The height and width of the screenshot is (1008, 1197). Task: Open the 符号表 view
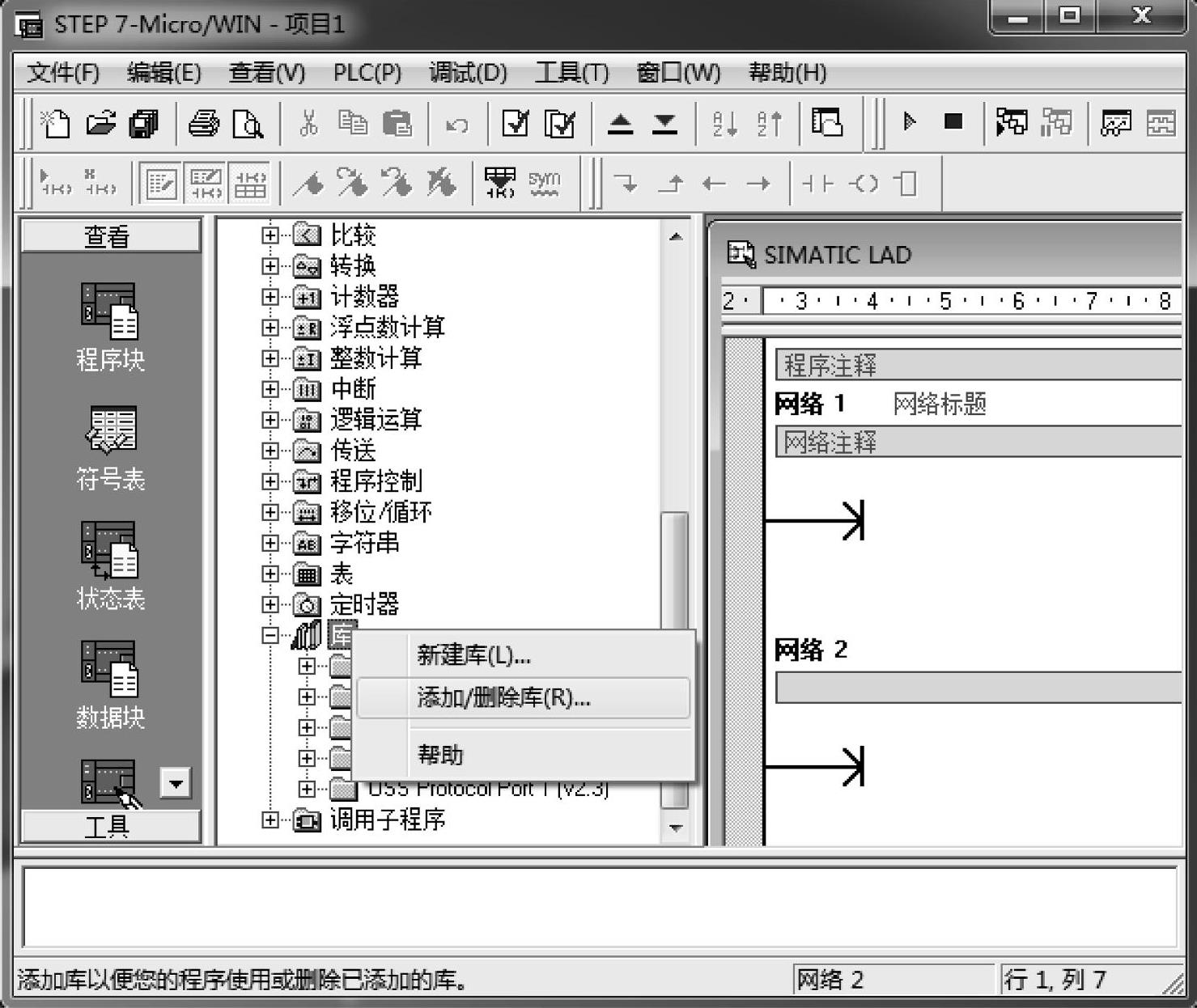tap(110, 449)
